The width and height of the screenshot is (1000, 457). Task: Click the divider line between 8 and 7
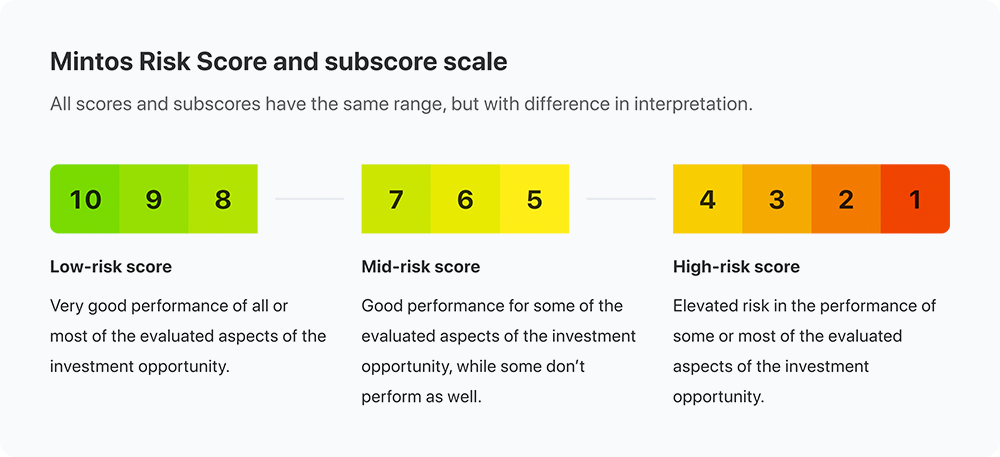pyautogui.click(x=309, y=199)
